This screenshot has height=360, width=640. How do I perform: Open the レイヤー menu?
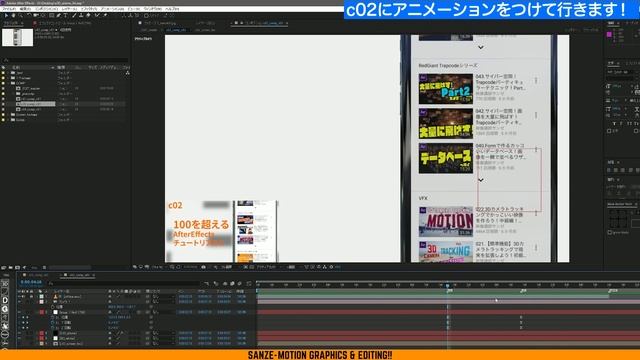tap(69, 9)
